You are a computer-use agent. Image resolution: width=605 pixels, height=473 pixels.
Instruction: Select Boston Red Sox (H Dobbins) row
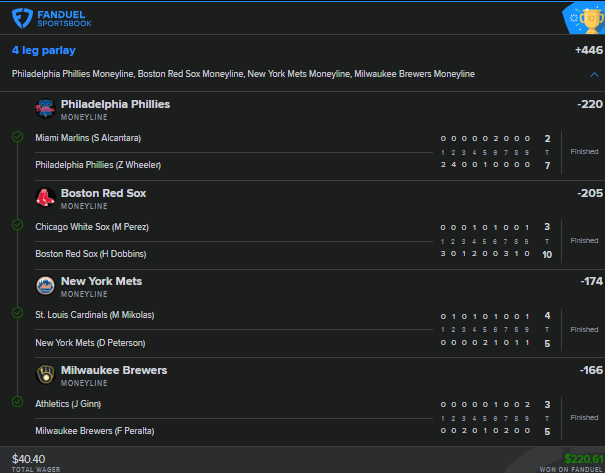click(x=91, y=254)
